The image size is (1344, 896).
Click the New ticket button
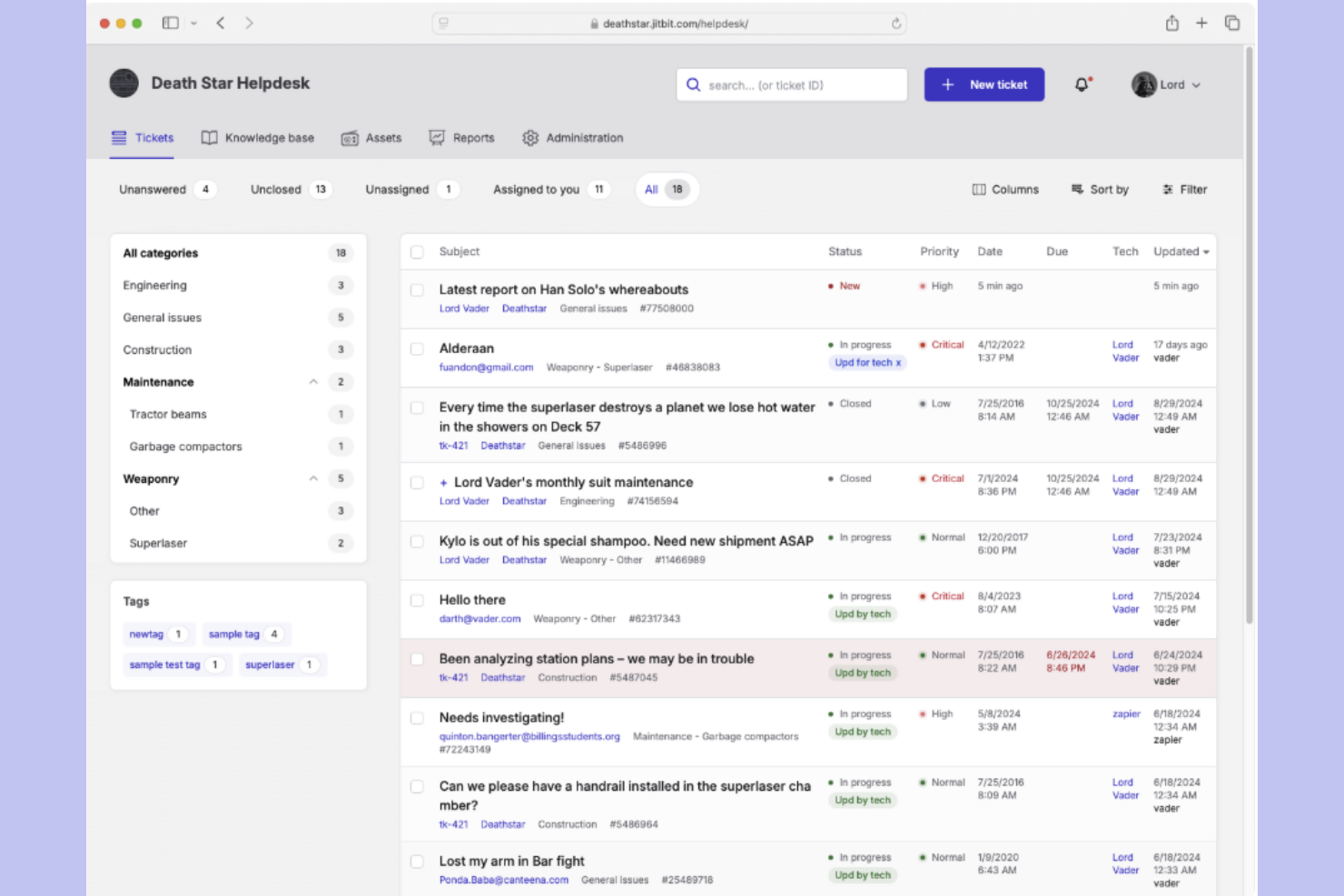(984, 84)
